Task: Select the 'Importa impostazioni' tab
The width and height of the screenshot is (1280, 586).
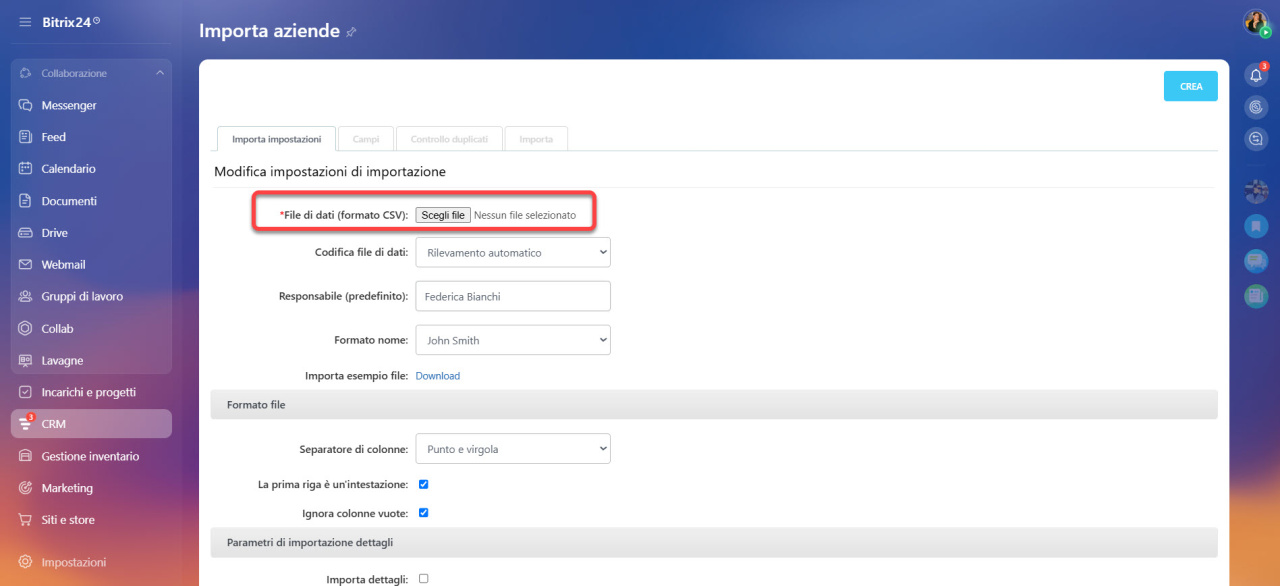Action: pos(277,139)
